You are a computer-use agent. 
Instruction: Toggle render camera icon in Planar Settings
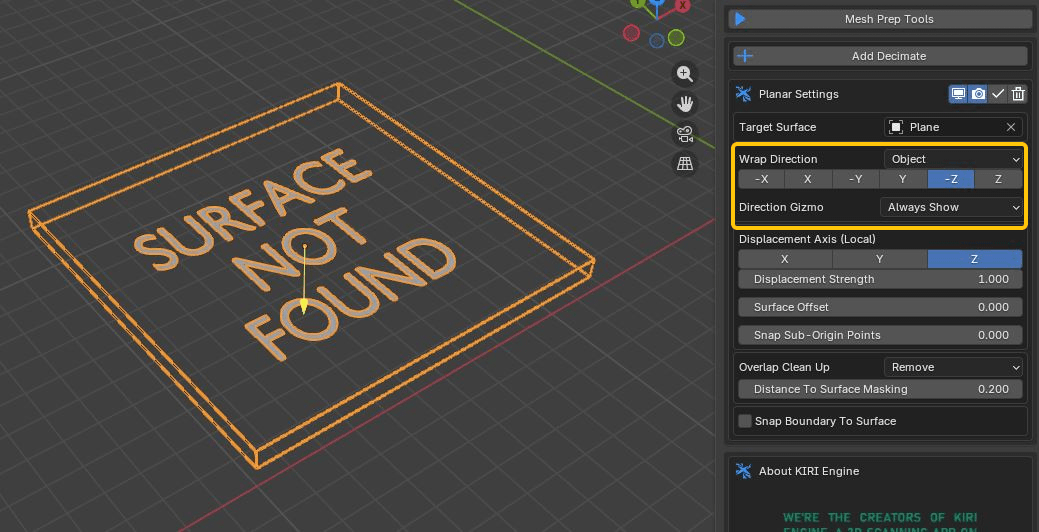[x=978, y=94]
